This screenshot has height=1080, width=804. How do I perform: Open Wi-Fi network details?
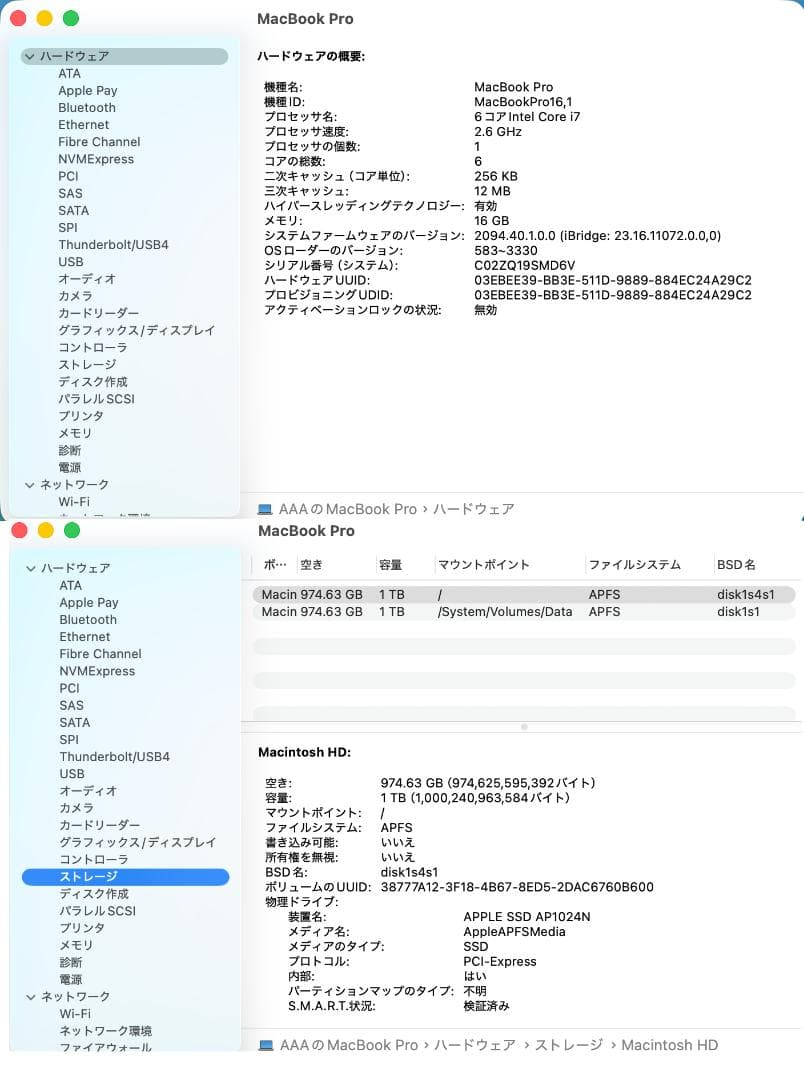pyautogui.click(x=69, y=501)
